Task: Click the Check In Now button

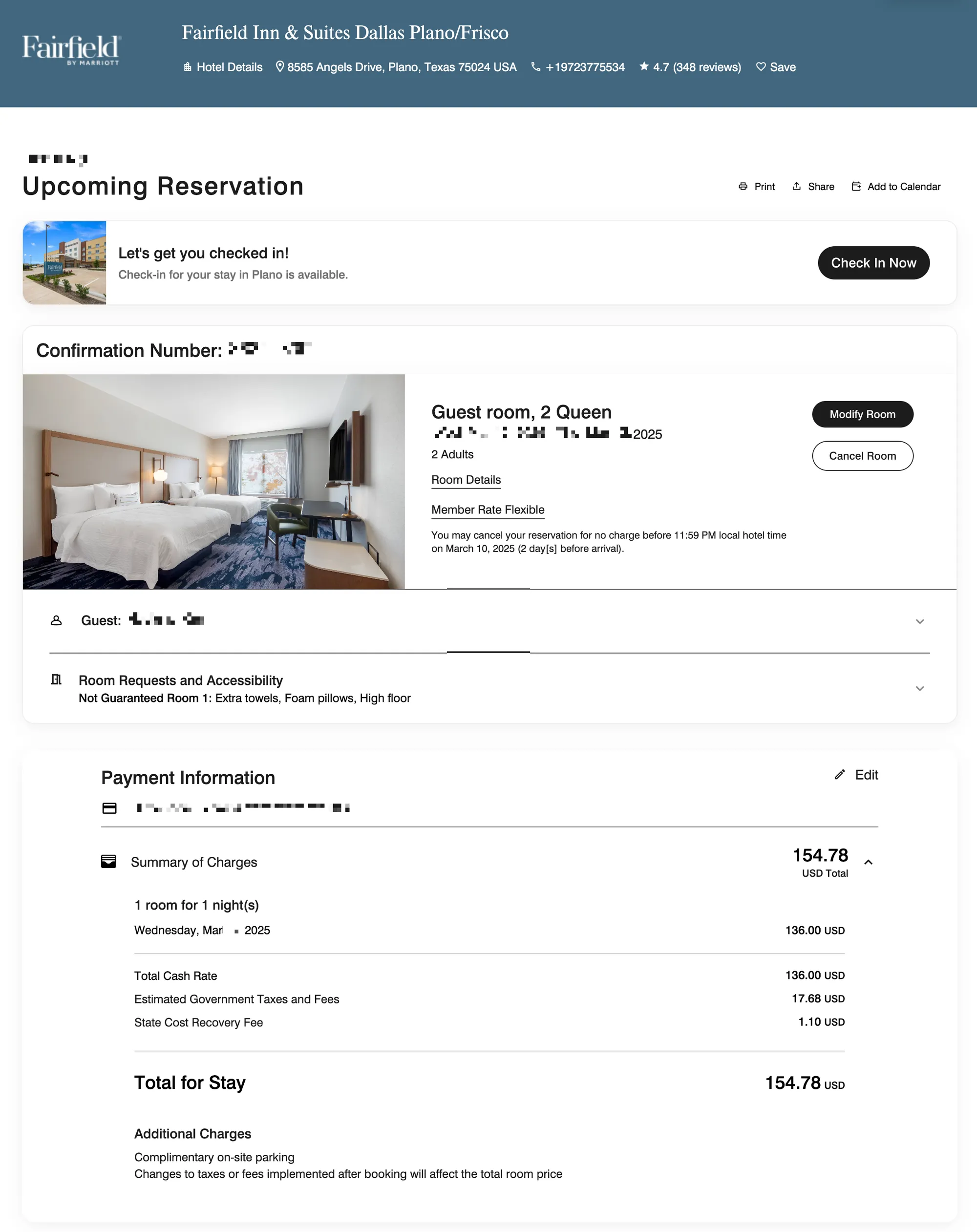Action: tap(873, 263)
